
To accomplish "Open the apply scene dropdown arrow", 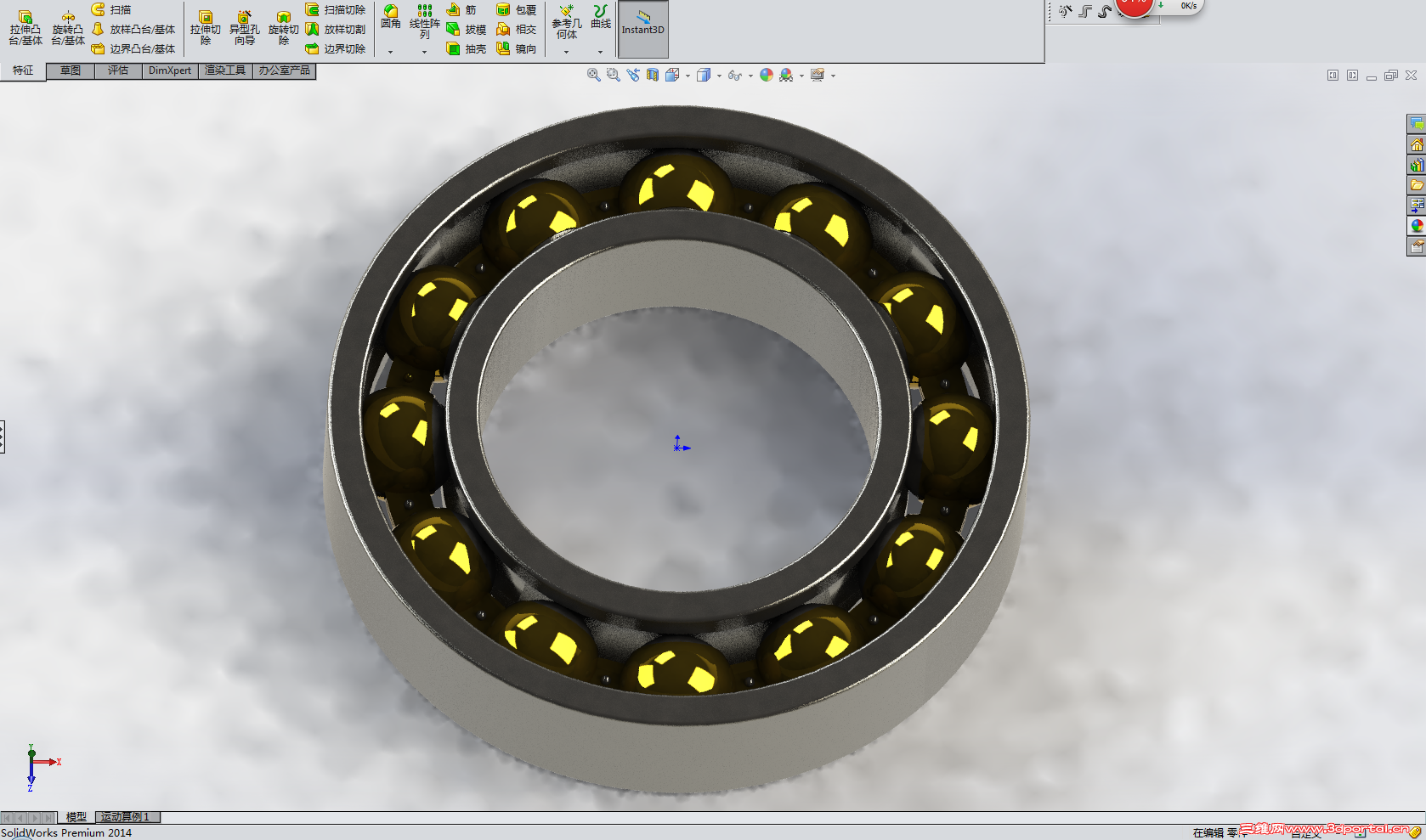I will [801, 76].
